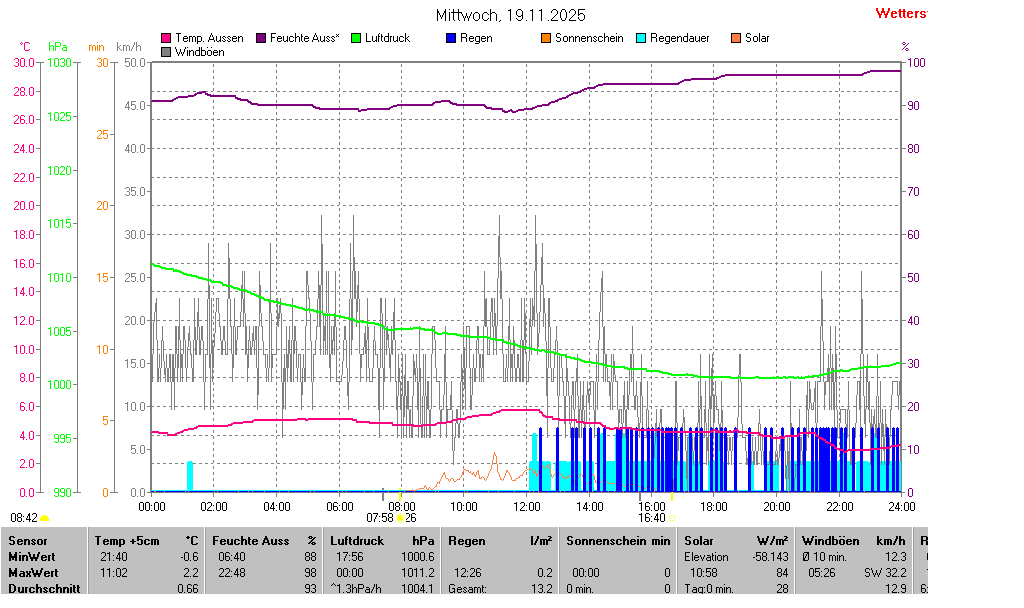Screen dimensions: 1024x608
Task: Select the orange Sonnenschein legend marker
Action: click(546, 38)
